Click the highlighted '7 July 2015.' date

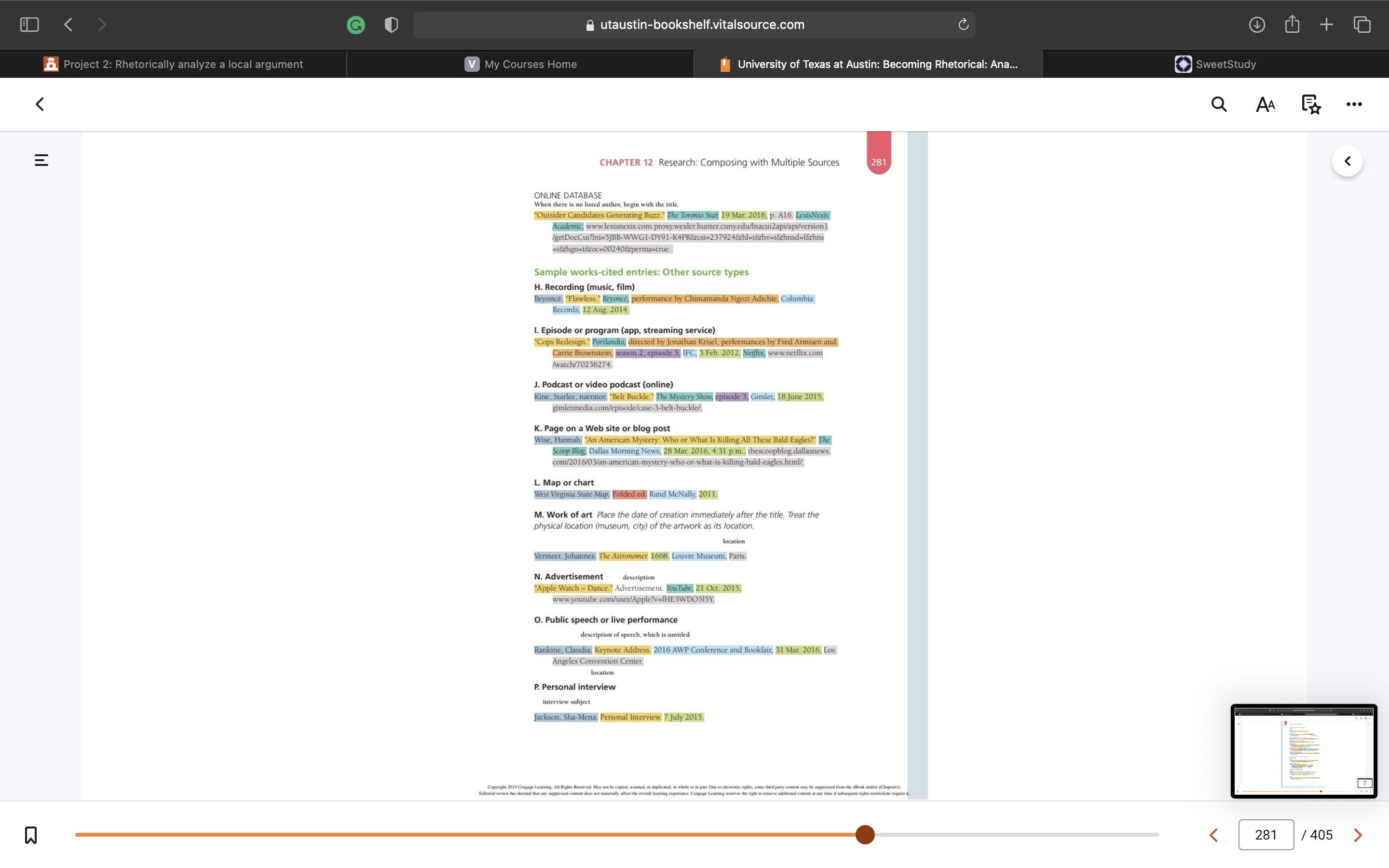coord(683,718)
